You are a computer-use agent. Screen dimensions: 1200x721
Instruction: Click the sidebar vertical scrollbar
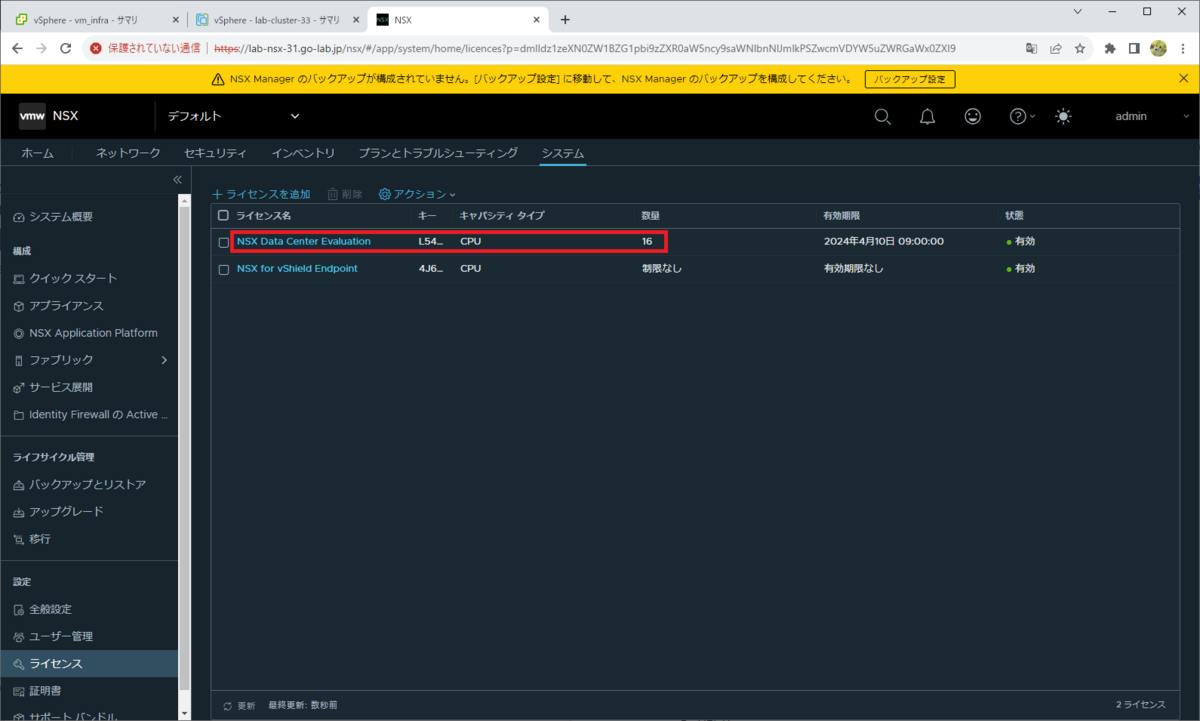click(184, 450)
